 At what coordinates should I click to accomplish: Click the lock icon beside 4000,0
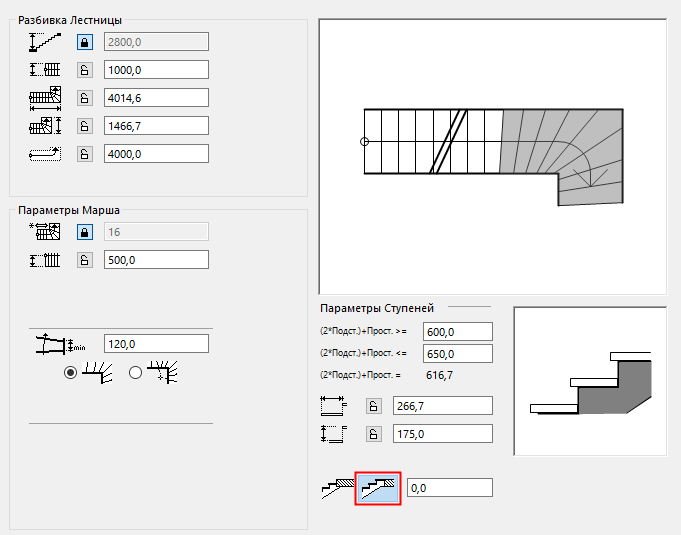coord(85,153)
